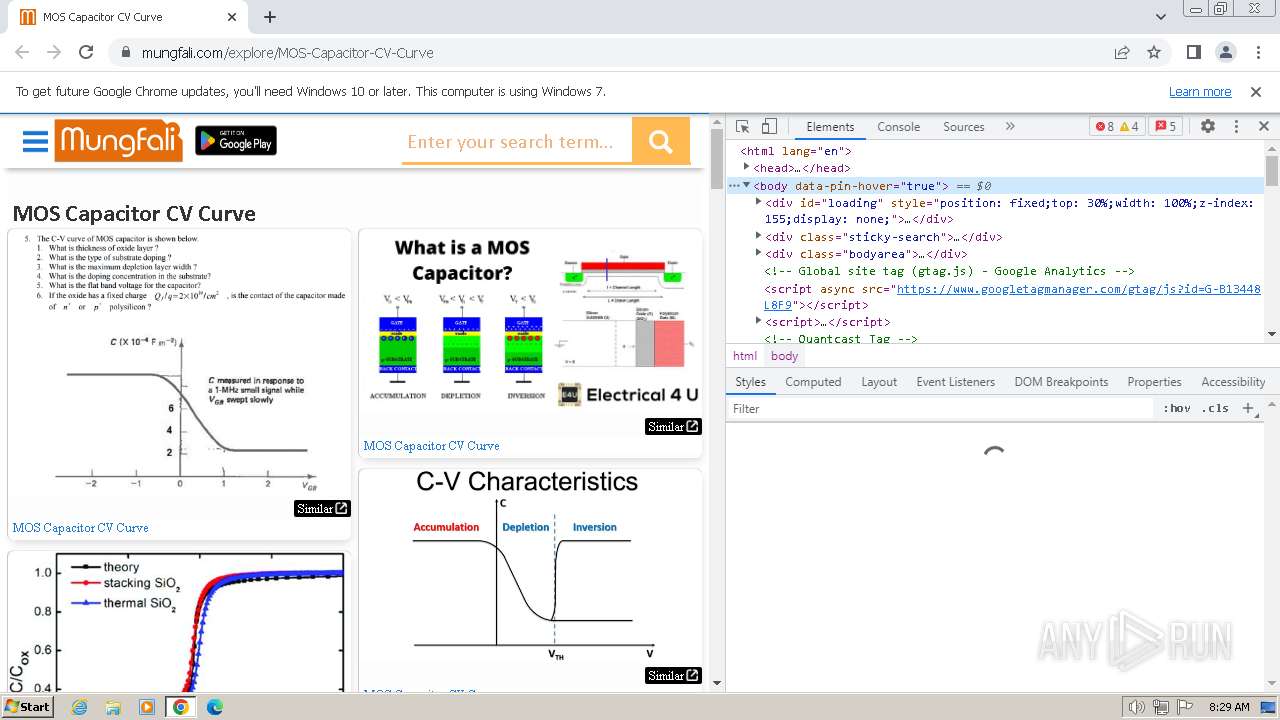
Task: Collapse the body element node
Action: (746, 185)
